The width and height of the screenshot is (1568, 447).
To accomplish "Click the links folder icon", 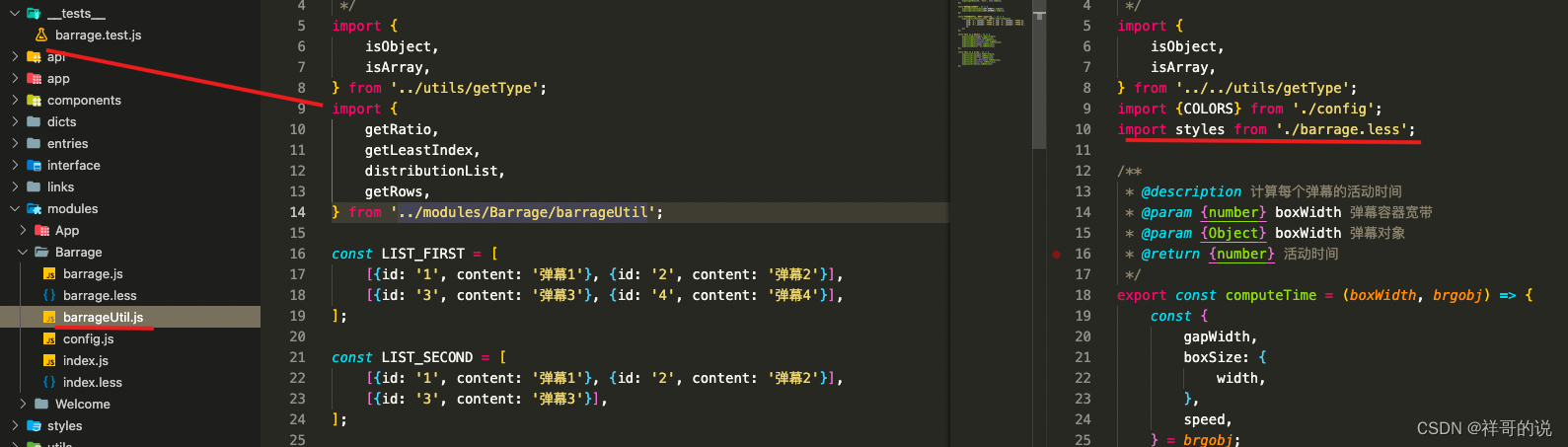I will tap(34, 187).
